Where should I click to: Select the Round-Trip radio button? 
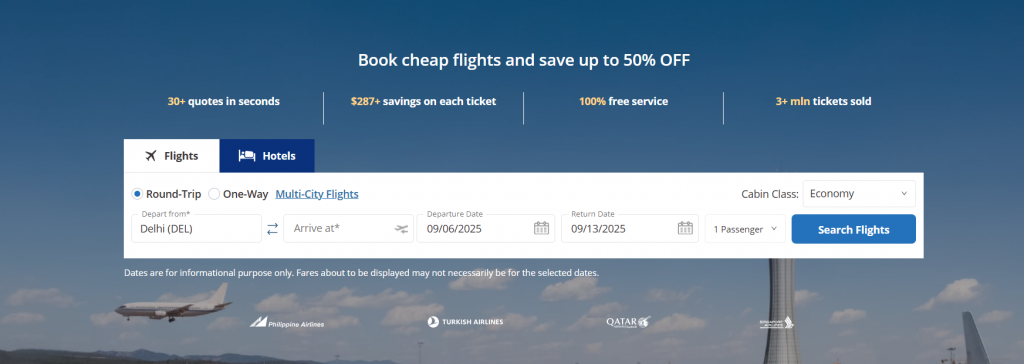[x=137, y=194]
